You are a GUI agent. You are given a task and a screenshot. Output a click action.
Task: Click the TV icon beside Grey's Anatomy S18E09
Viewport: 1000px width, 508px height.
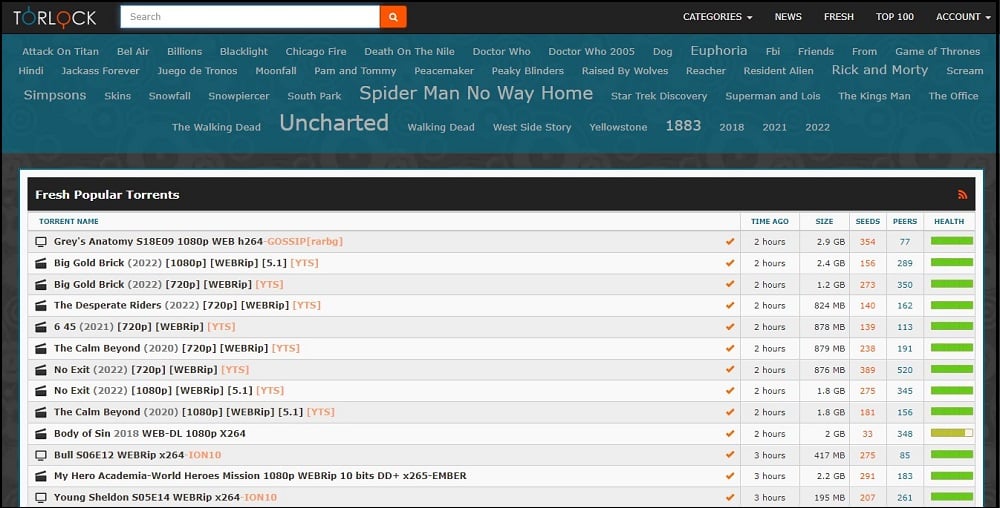click(x=41, y=242)
